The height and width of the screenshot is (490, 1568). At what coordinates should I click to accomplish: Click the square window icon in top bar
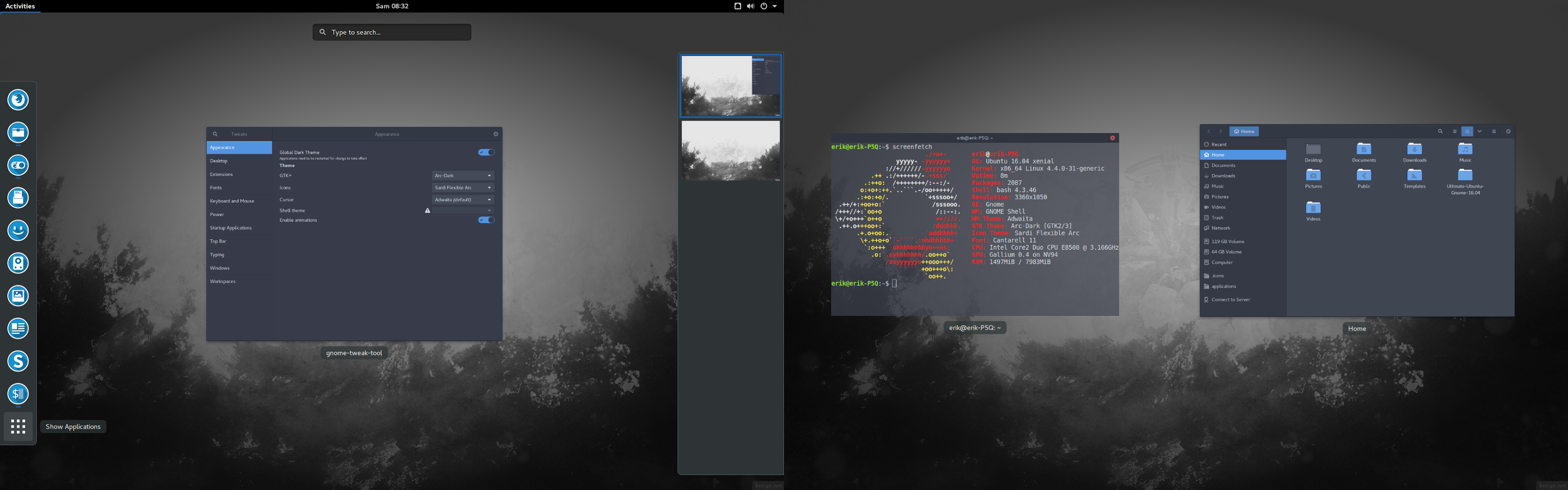click(737, 6)
